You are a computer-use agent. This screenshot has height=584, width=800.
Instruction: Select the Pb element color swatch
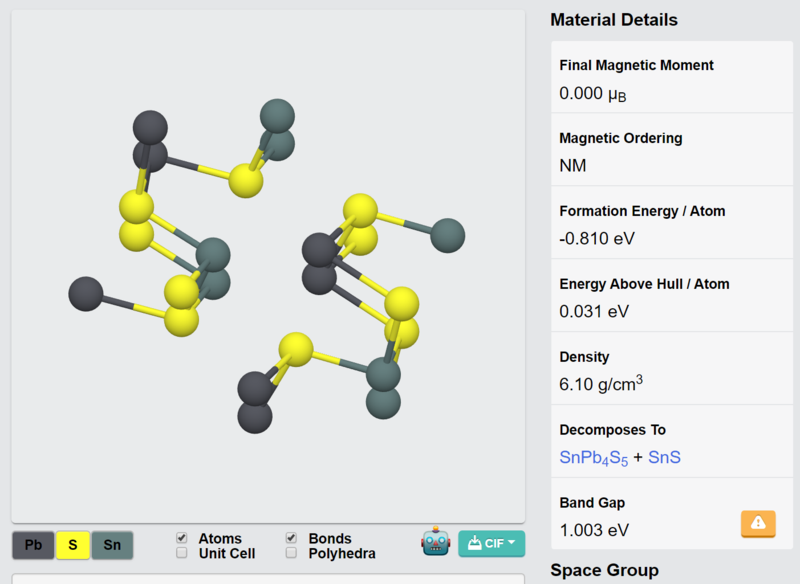(33, 545)
